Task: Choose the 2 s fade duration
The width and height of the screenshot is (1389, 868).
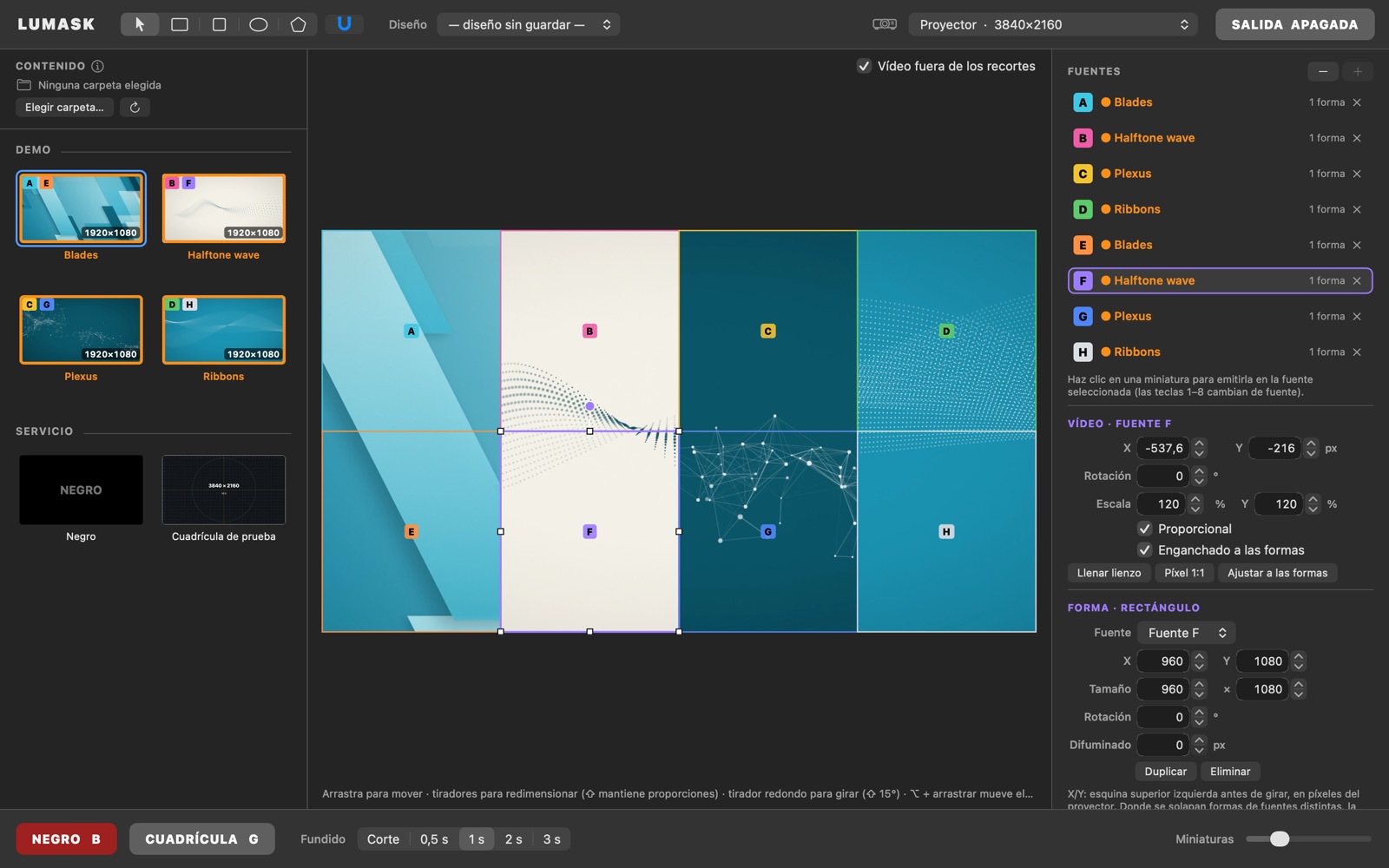Action: tap(514, 839)
